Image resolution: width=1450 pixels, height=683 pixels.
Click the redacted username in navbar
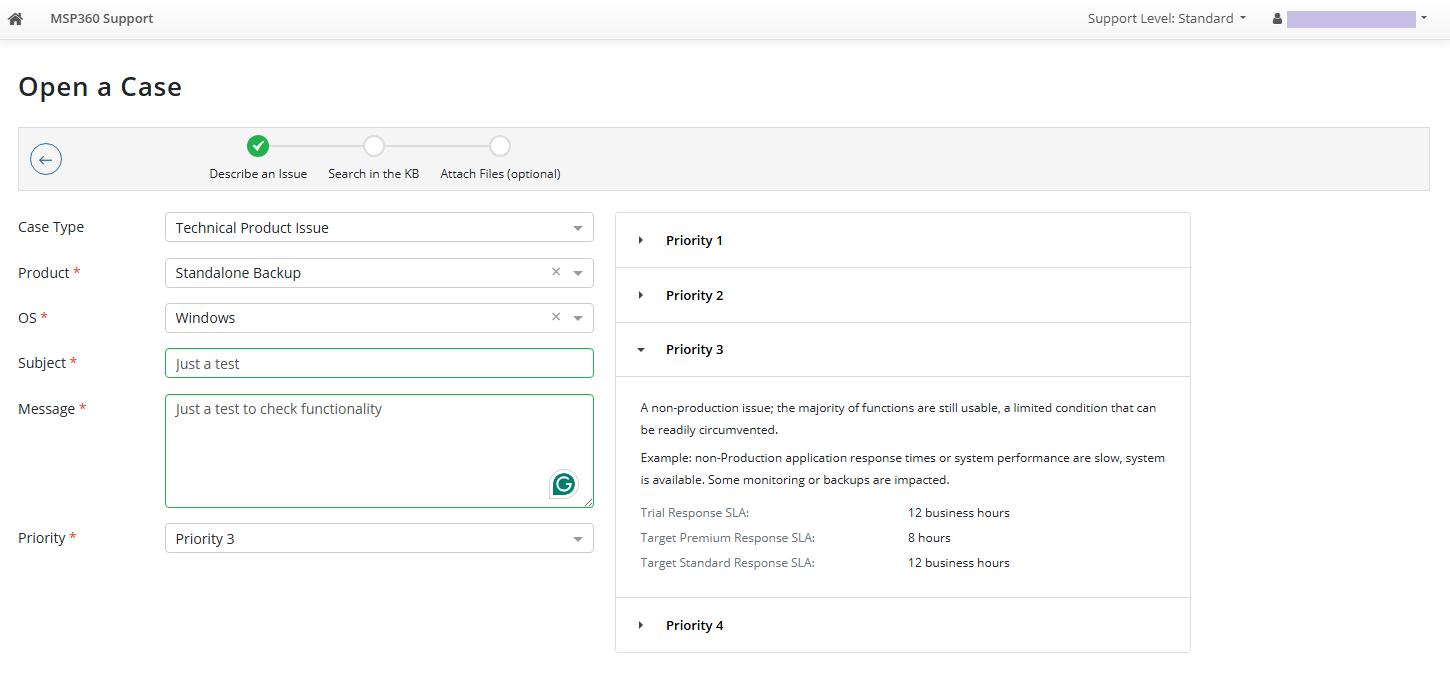pyautogui.click(x=1351, y=18)
